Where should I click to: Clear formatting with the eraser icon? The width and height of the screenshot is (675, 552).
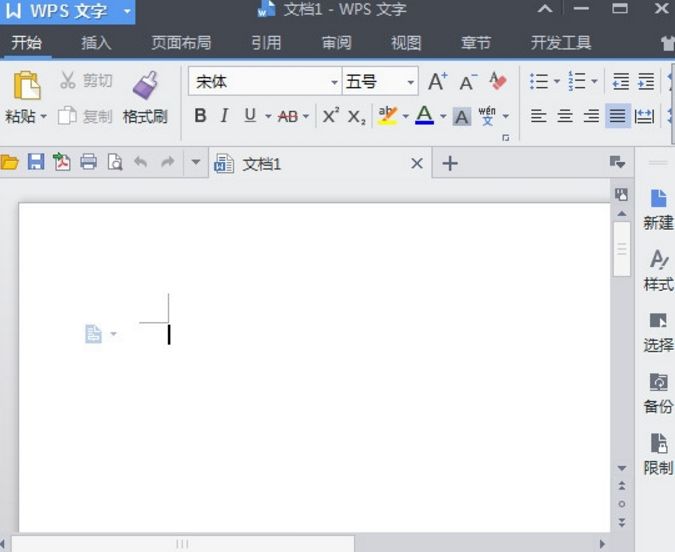tap(498, 81)
